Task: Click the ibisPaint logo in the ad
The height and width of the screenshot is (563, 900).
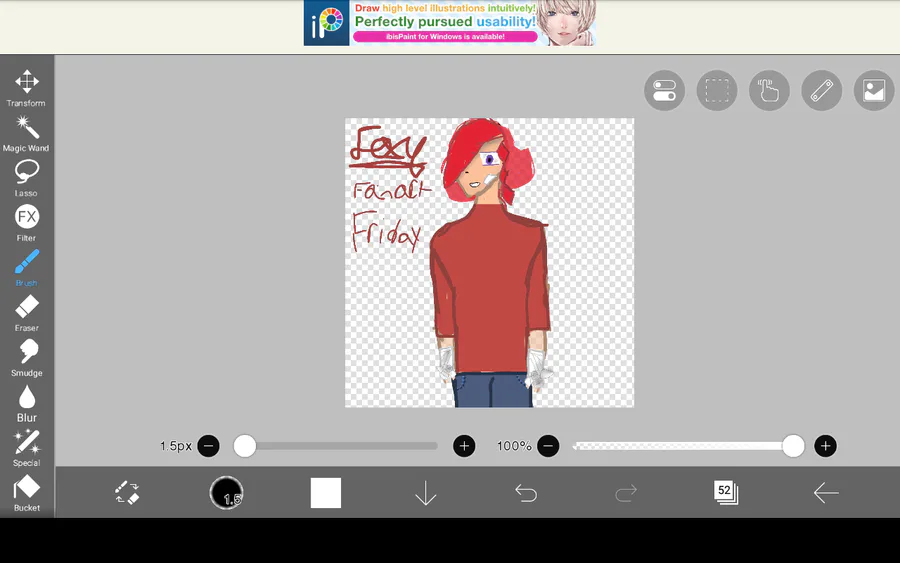Action: click(x=326, y=23)
